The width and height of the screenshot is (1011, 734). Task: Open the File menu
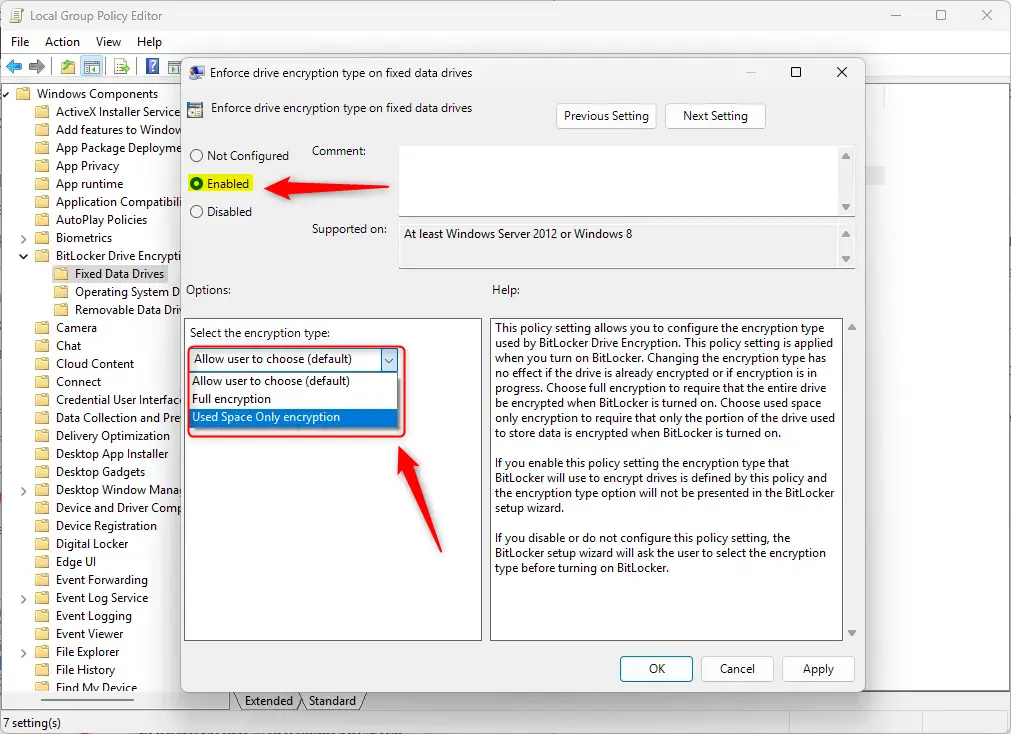click(x=20, y=42)
